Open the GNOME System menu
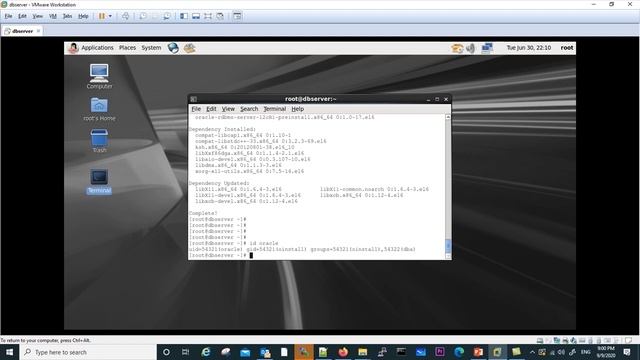This screenshot has width=640, height=360. click(x=151, y=48)
